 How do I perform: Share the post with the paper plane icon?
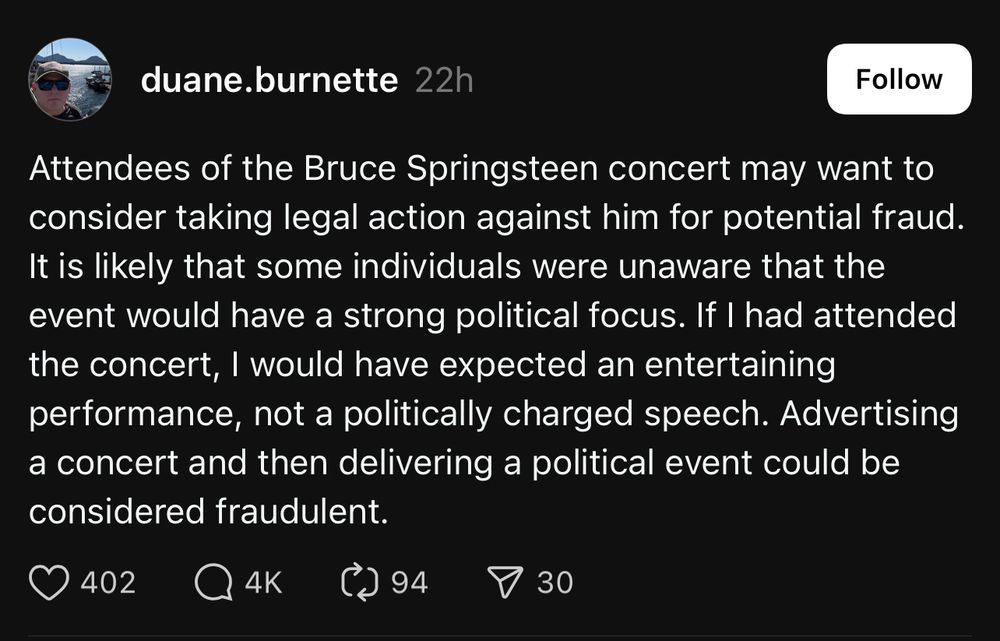tap(505, 582)
